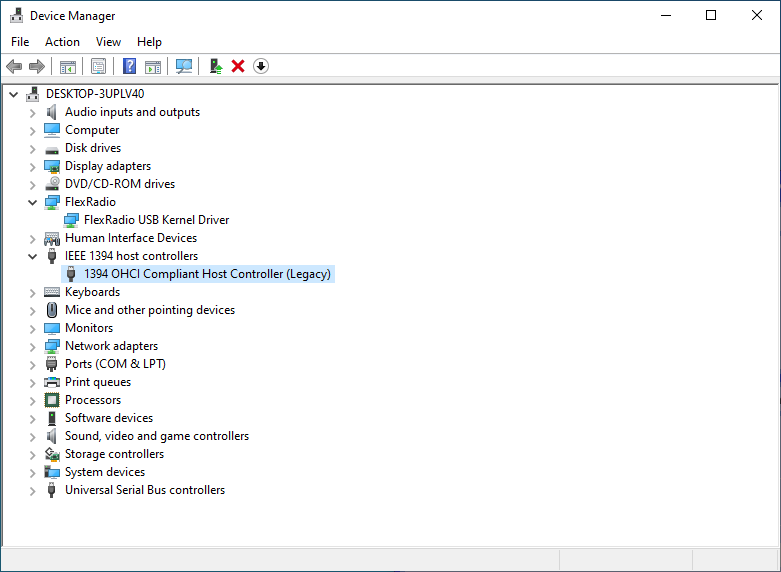781x572 pixels.
Task: Click the Audio inputs and outputs speaker icon
Action: point(51,112)
